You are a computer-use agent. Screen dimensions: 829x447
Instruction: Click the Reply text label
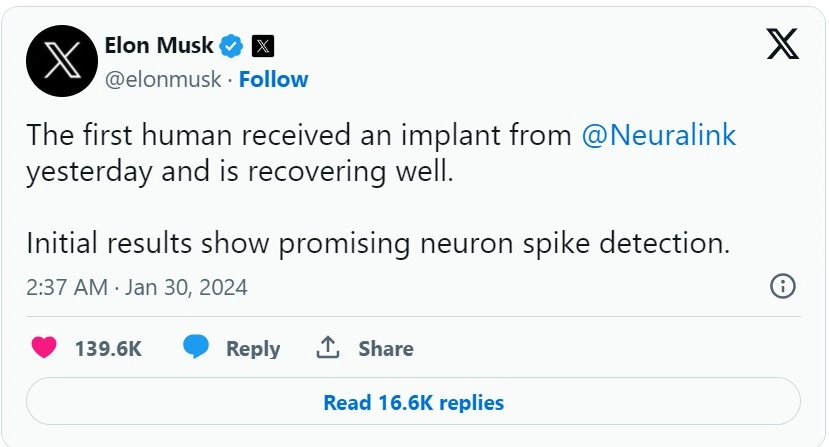pyautogui.click(x=253, y=349)
